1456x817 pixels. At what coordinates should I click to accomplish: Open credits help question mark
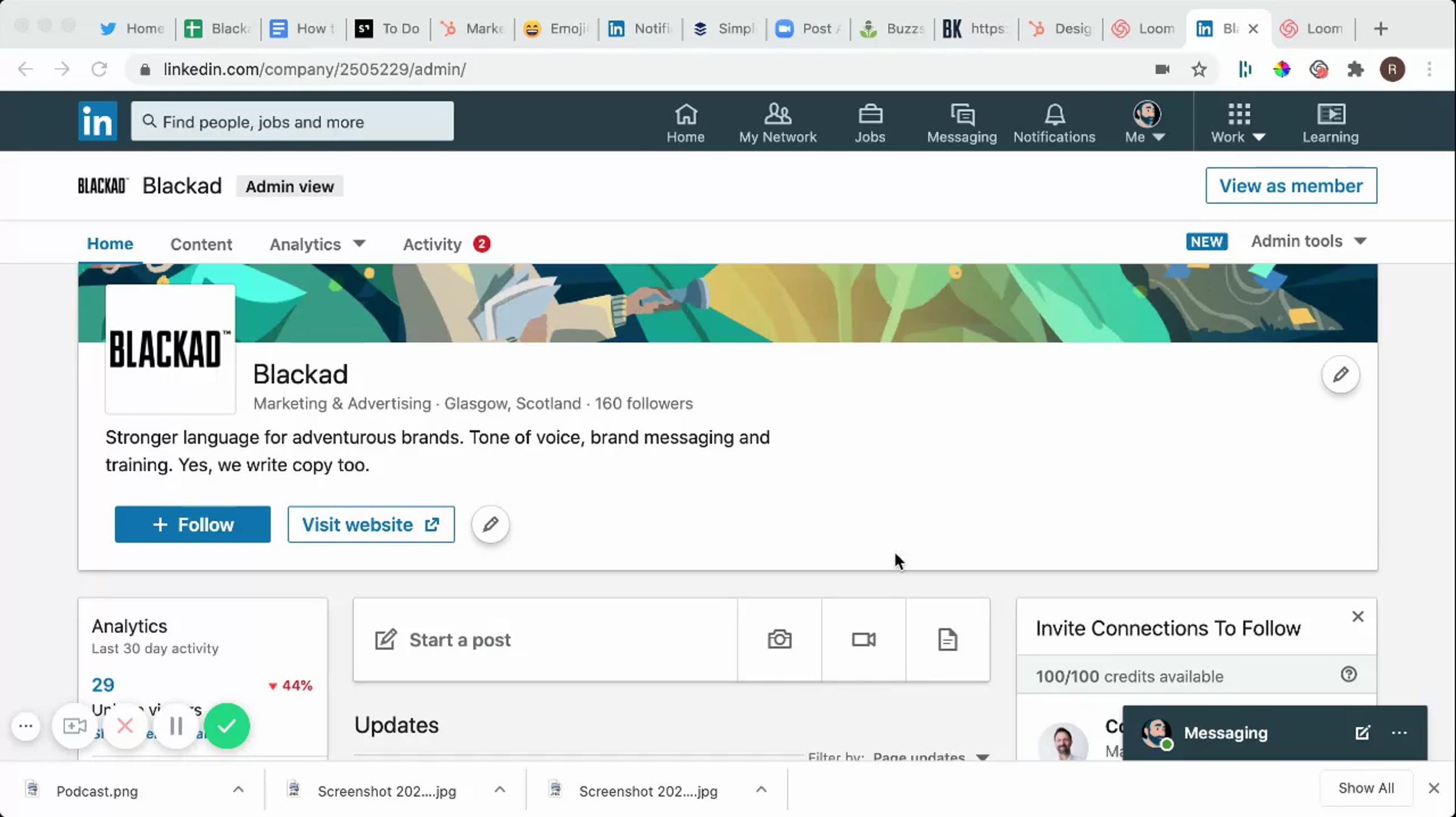point(1349,674)
